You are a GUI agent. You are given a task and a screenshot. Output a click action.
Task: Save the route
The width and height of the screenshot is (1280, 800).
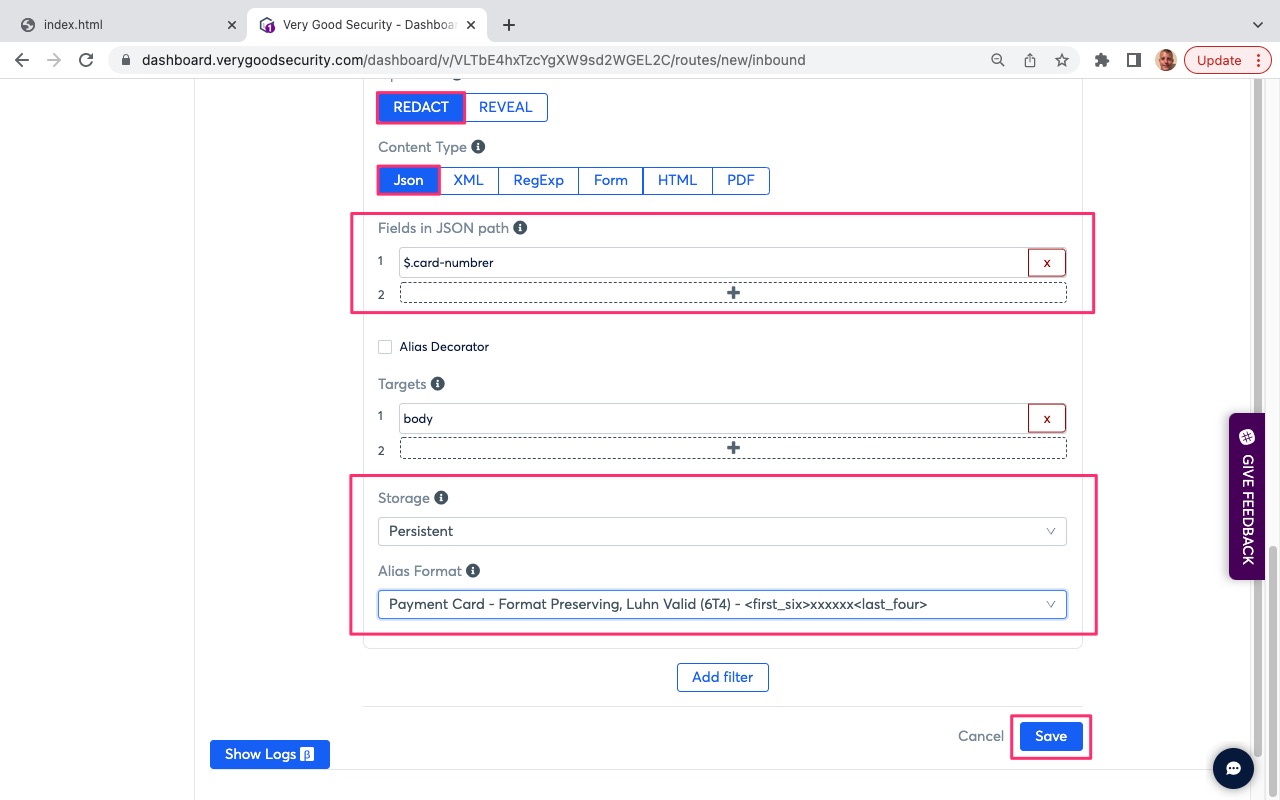1051,736
